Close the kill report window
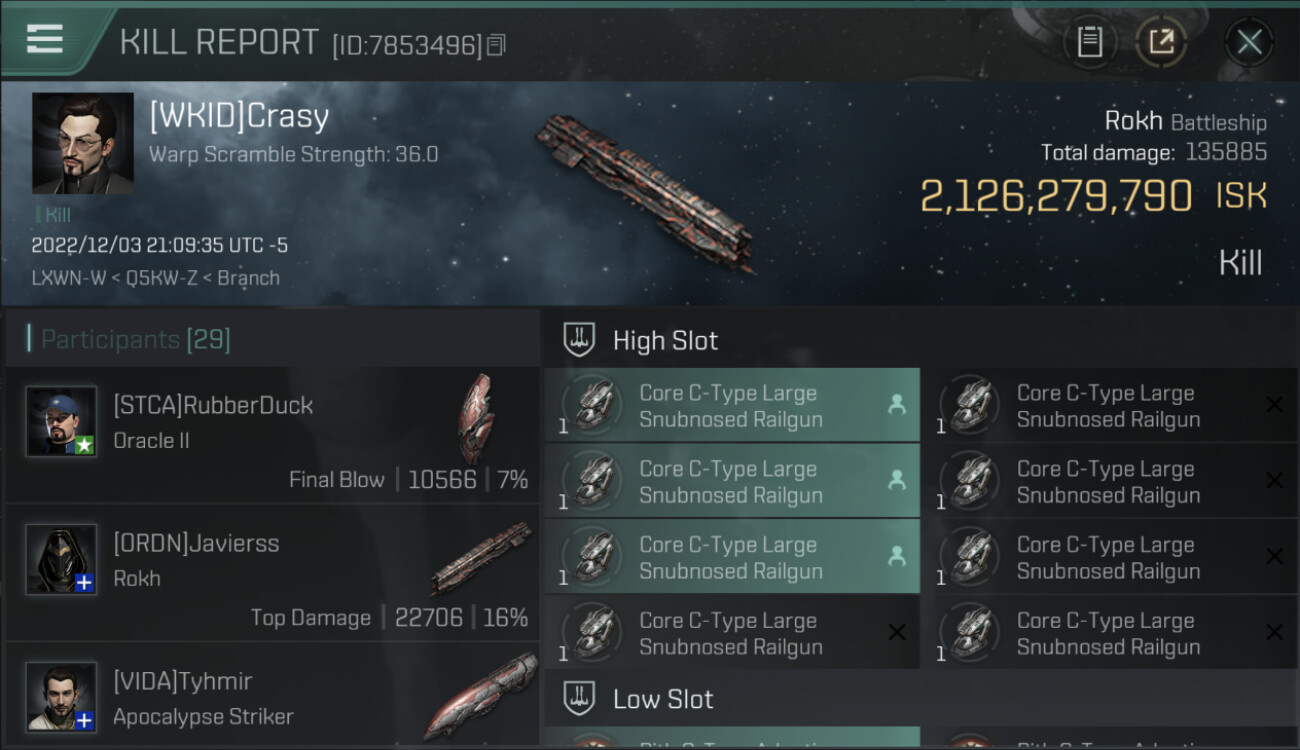The height and width of the screenshot is (750, 1300). click(1249, 42)
